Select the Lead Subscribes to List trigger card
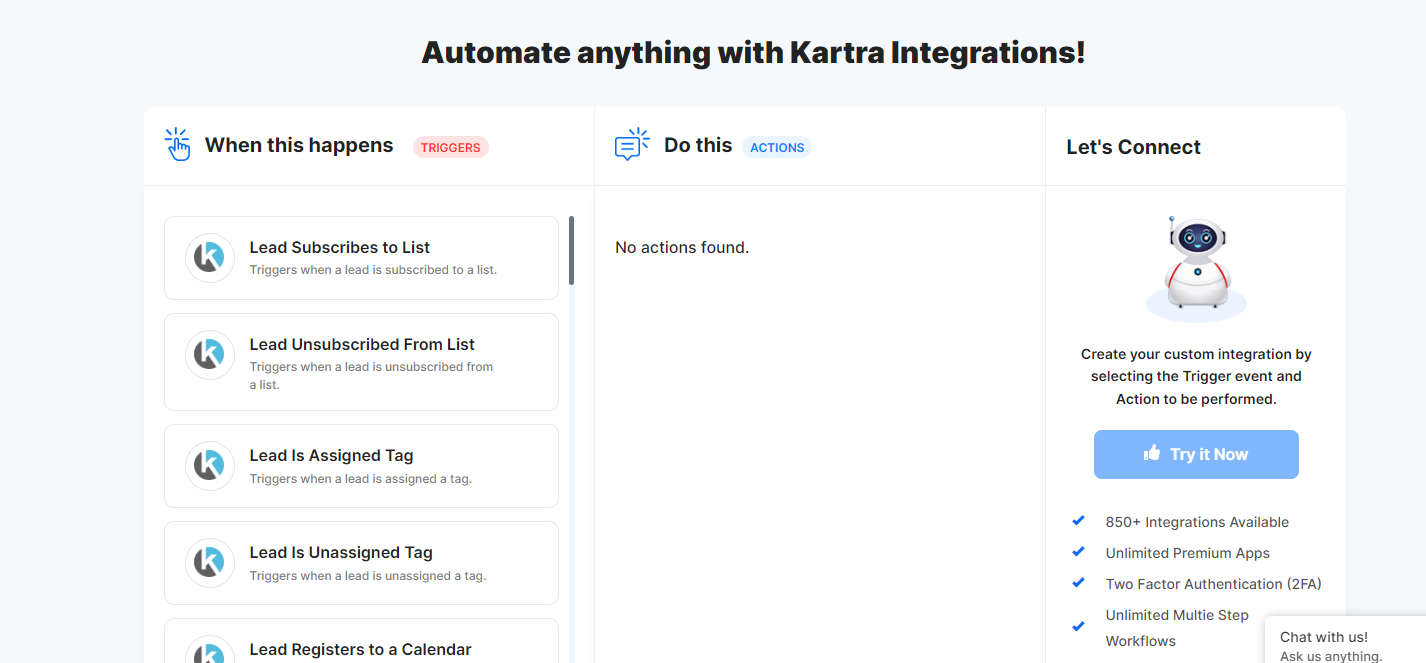The height and width of the screenshot is (663, 1426). point(361,258)
